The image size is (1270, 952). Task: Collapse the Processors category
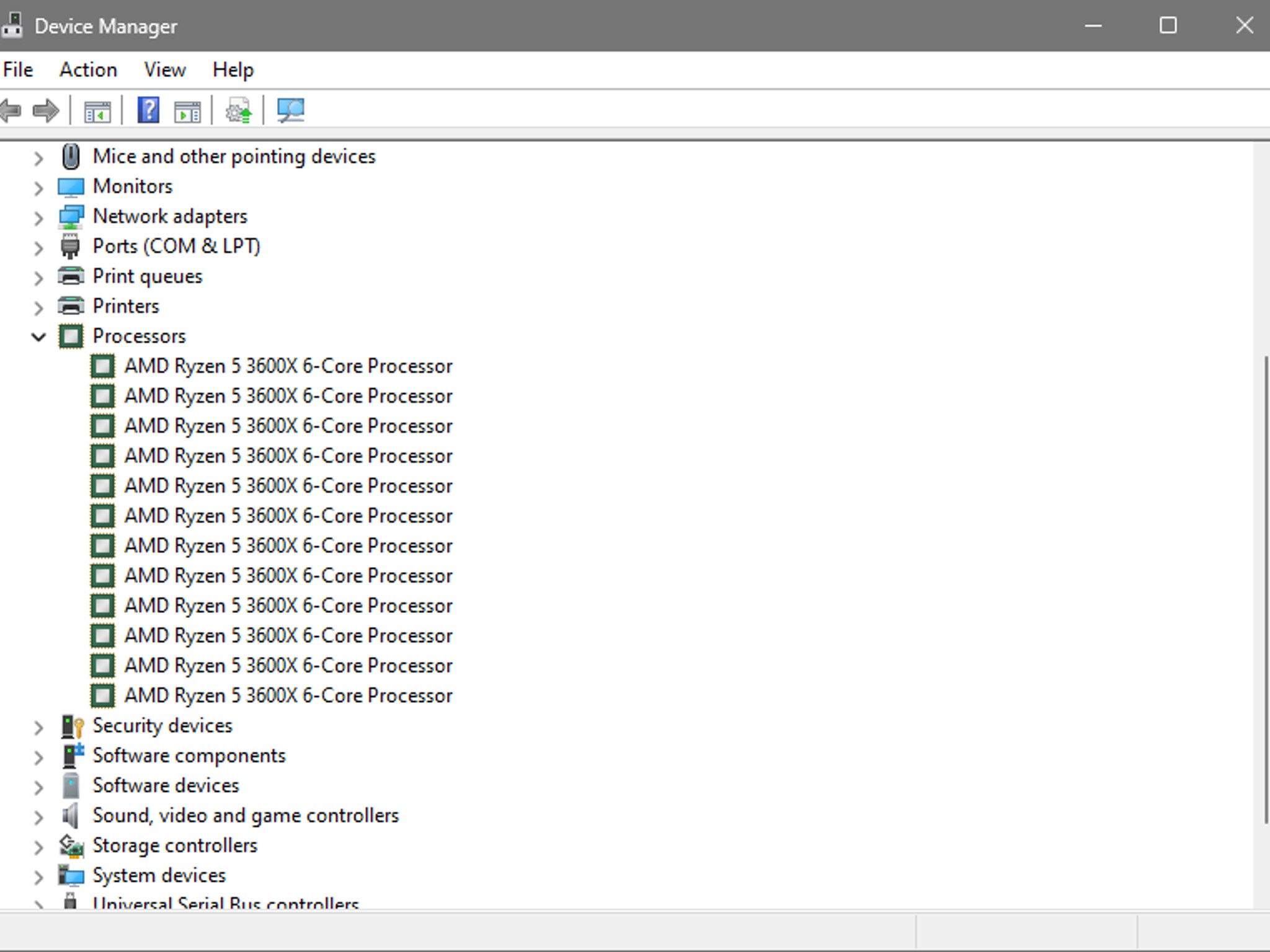pyautogui.click(x=38, y=337)
